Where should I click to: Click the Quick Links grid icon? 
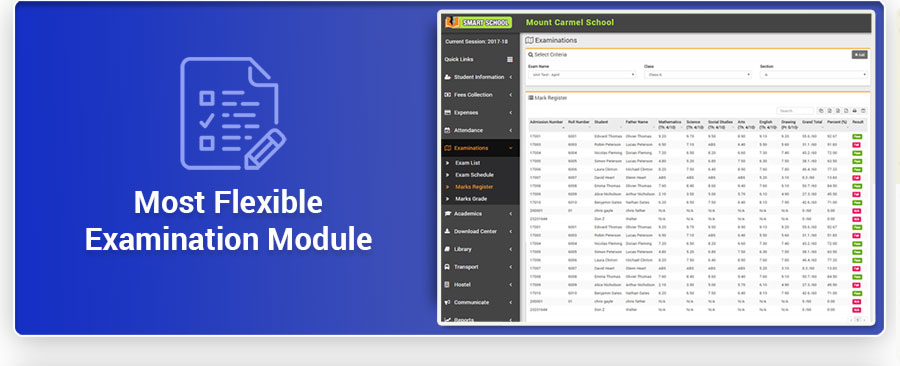[x=510, y=60]
